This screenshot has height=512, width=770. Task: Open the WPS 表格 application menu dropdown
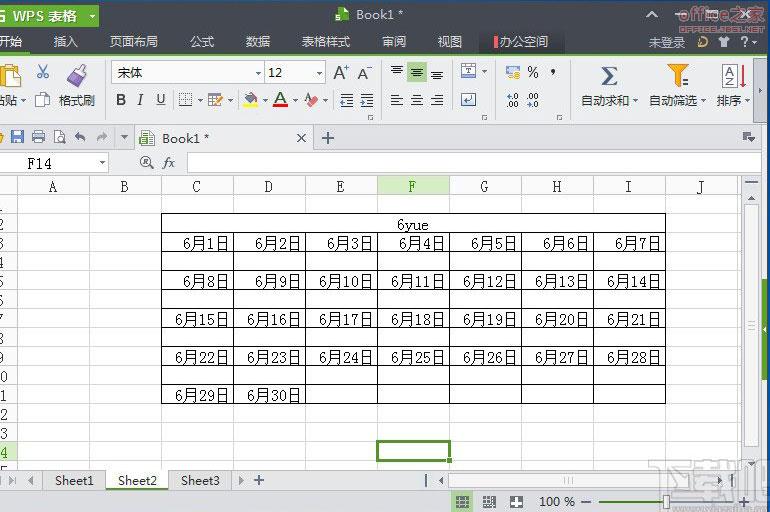pos(92,16)
